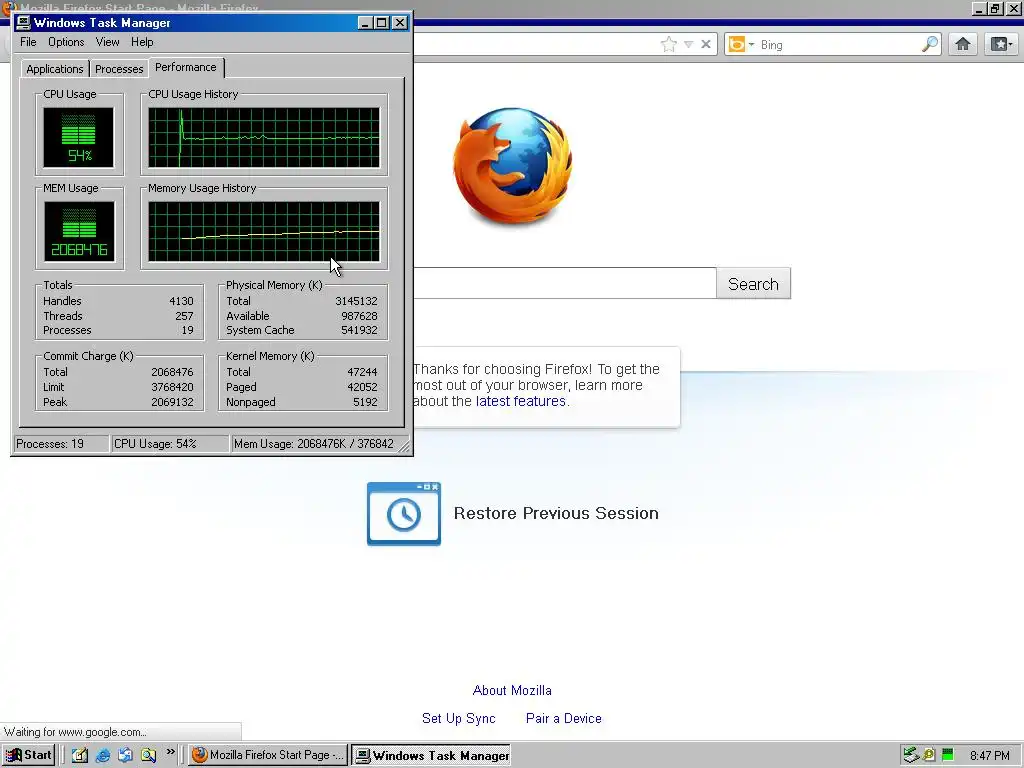Click the Threads value 257
This screenshot has width=1024, height=768.
(x=184, y=315)
